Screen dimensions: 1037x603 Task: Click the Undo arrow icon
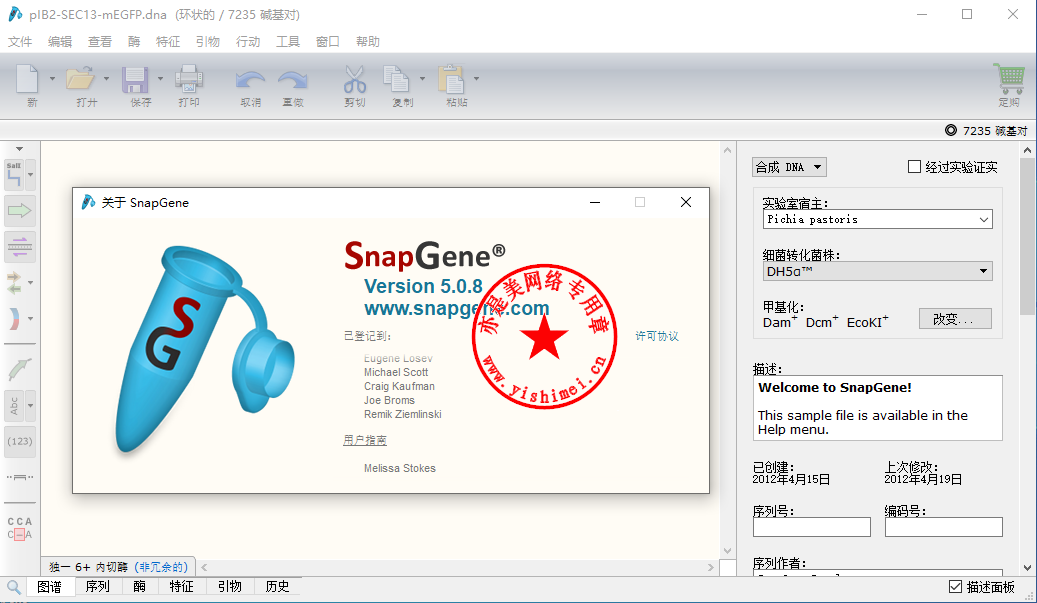tap(250, 80)
